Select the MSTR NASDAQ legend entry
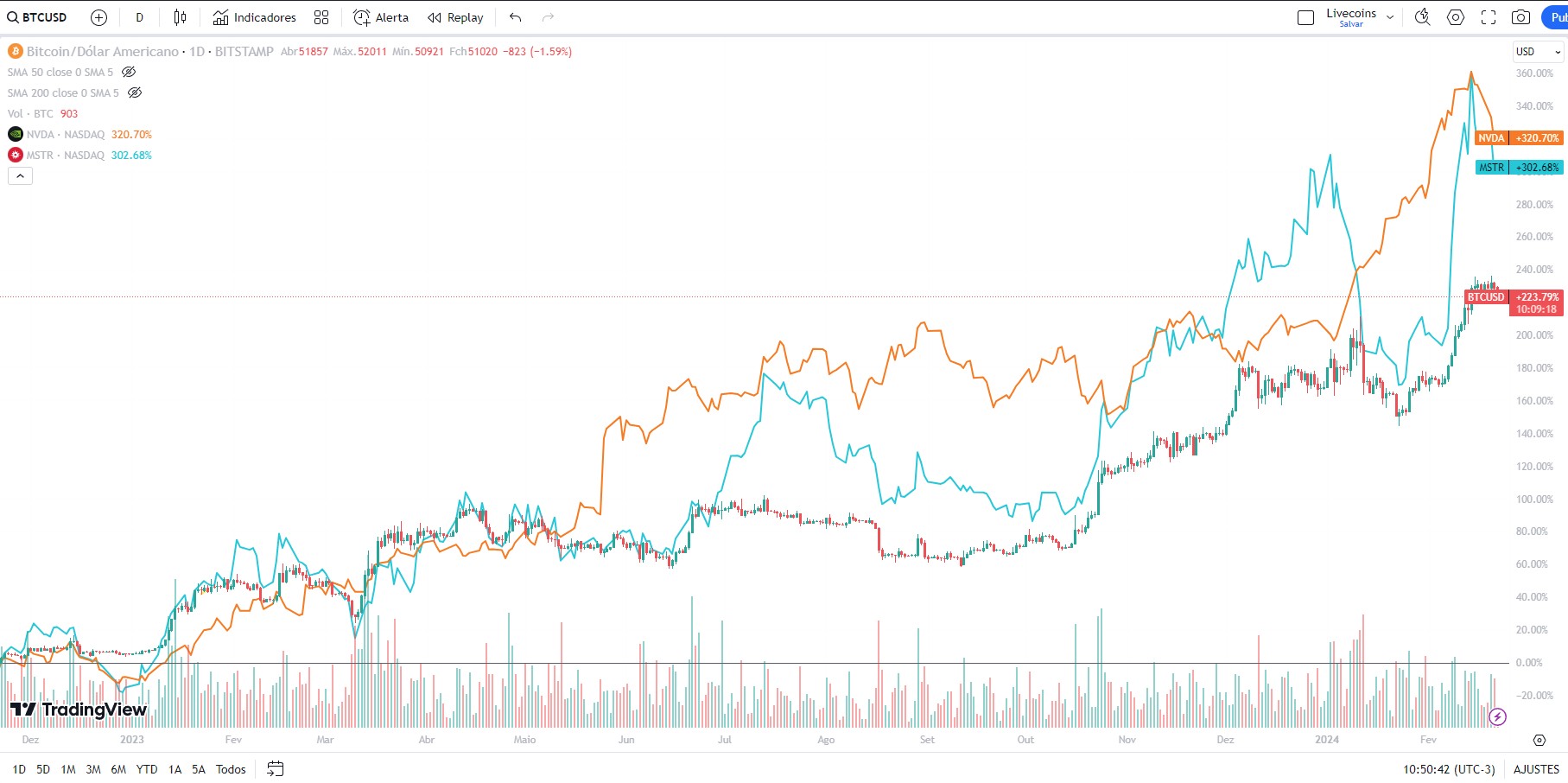Screen dimensions: 1568x783 pyautogui.click(x=66, y=155)
